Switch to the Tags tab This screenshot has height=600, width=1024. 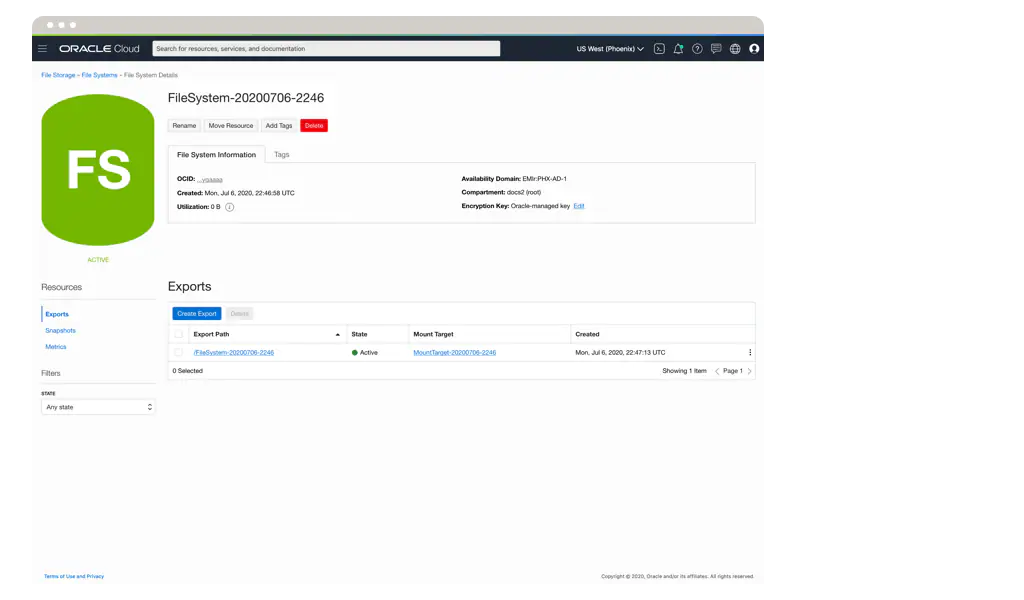click(x=282, y=155)
